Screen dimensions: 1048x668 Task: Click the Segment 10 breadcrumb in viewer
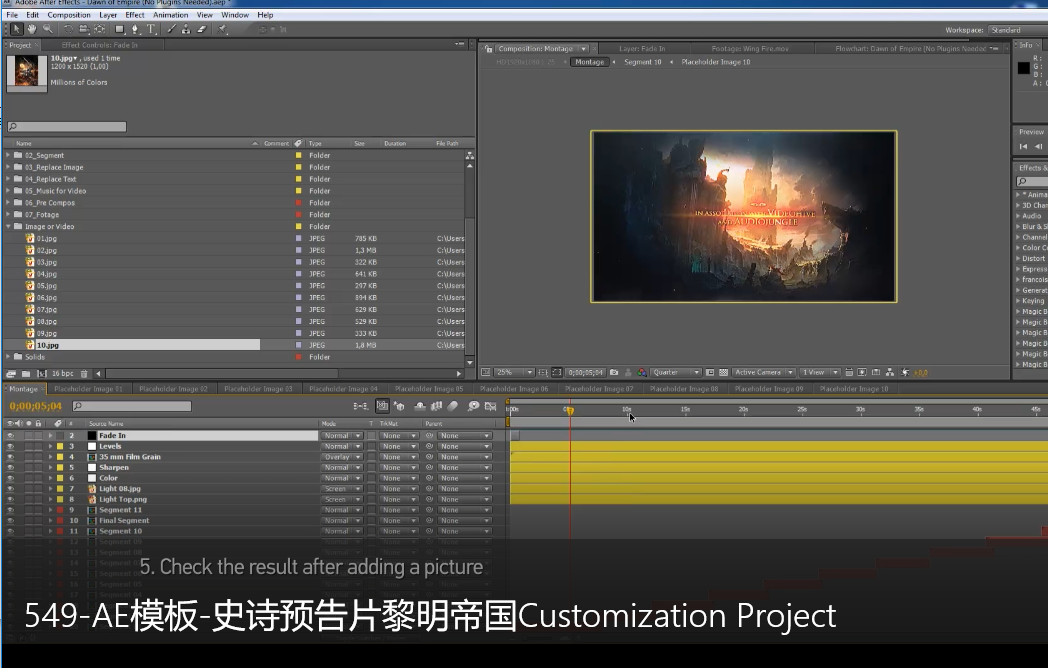pyautogui.click(x=642, y=62)
